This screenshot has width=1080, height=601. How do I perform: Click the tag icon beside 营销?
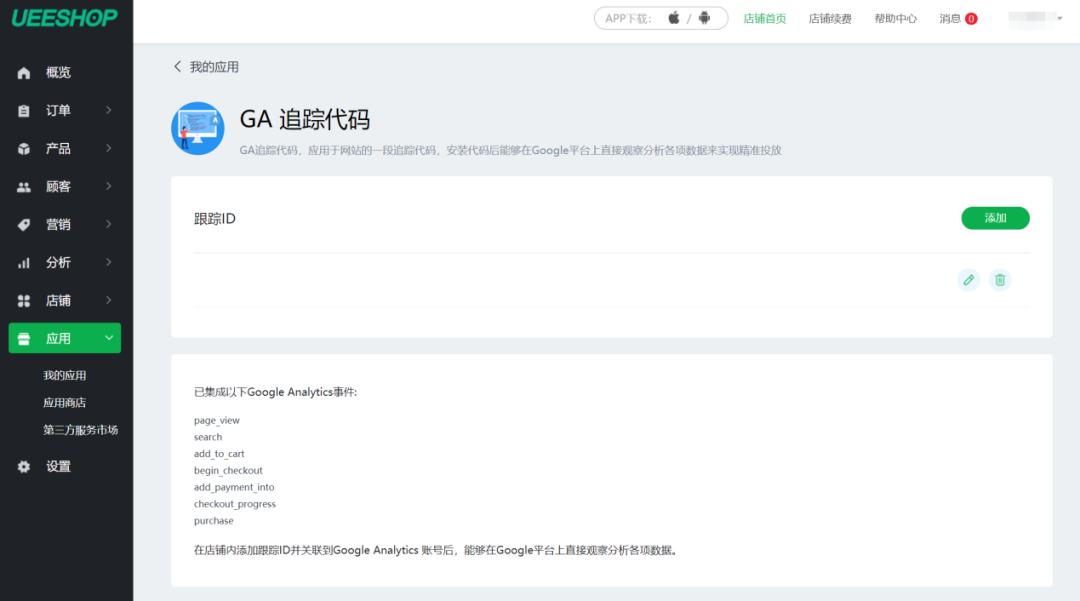coord(24,225)
